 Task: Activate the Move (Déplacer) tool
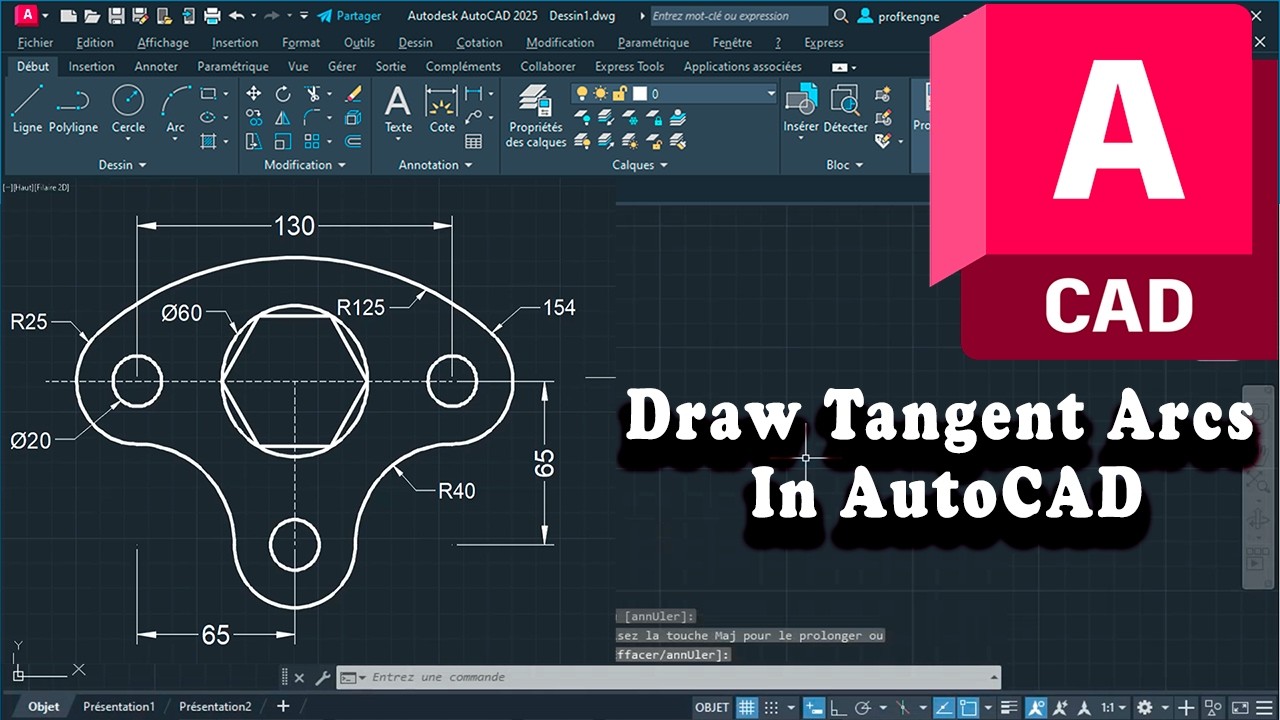tap(254, 94)
